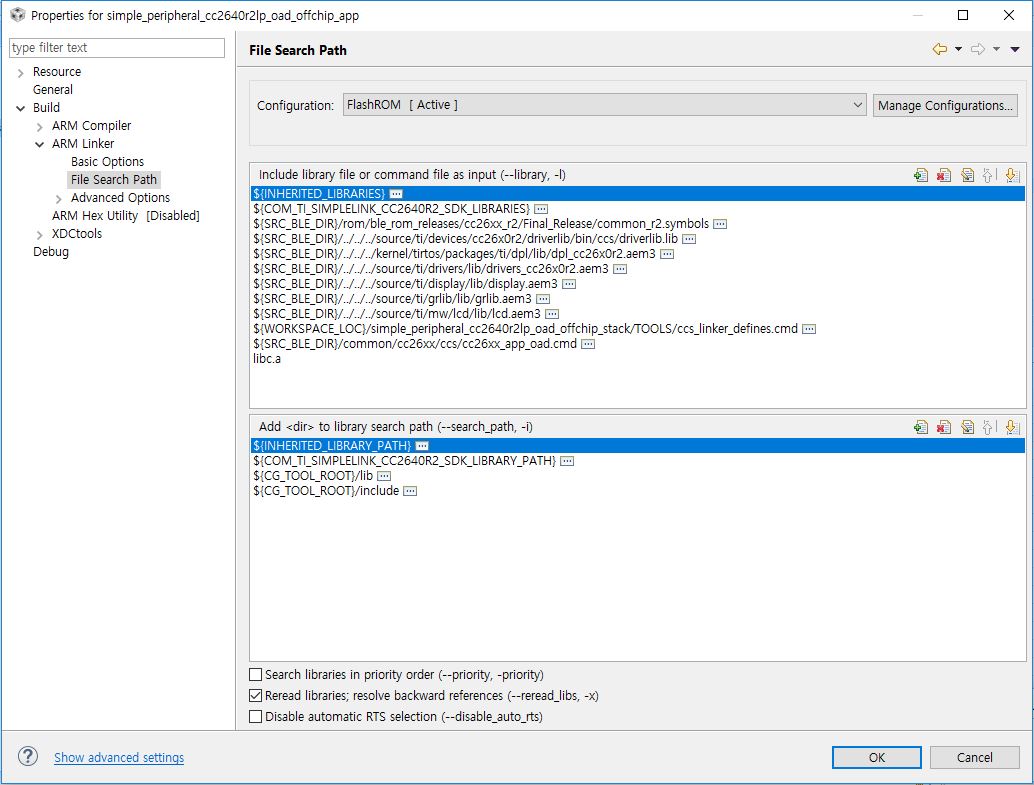The image size is (1034, 785).
Task: Click the Manage Configurations button
Action: [x=944, y=104]
